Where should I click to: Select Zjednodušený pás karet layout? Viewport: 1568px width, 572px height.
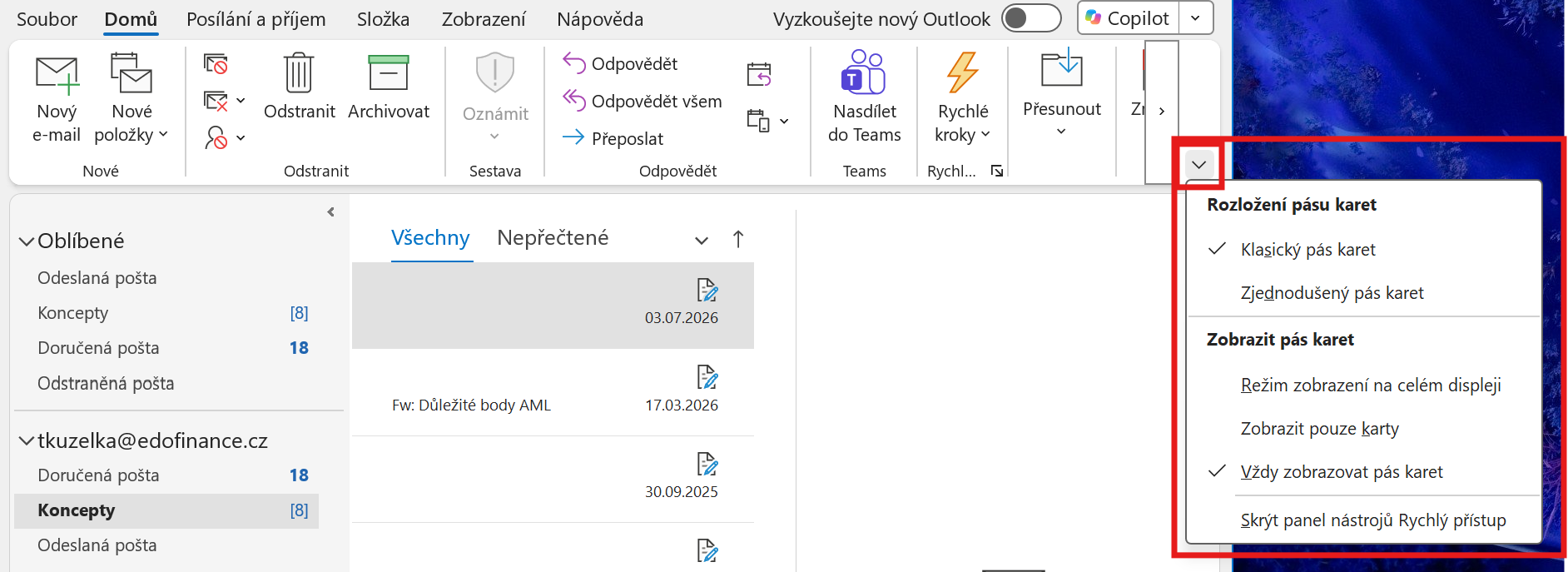click(1365, 293)
